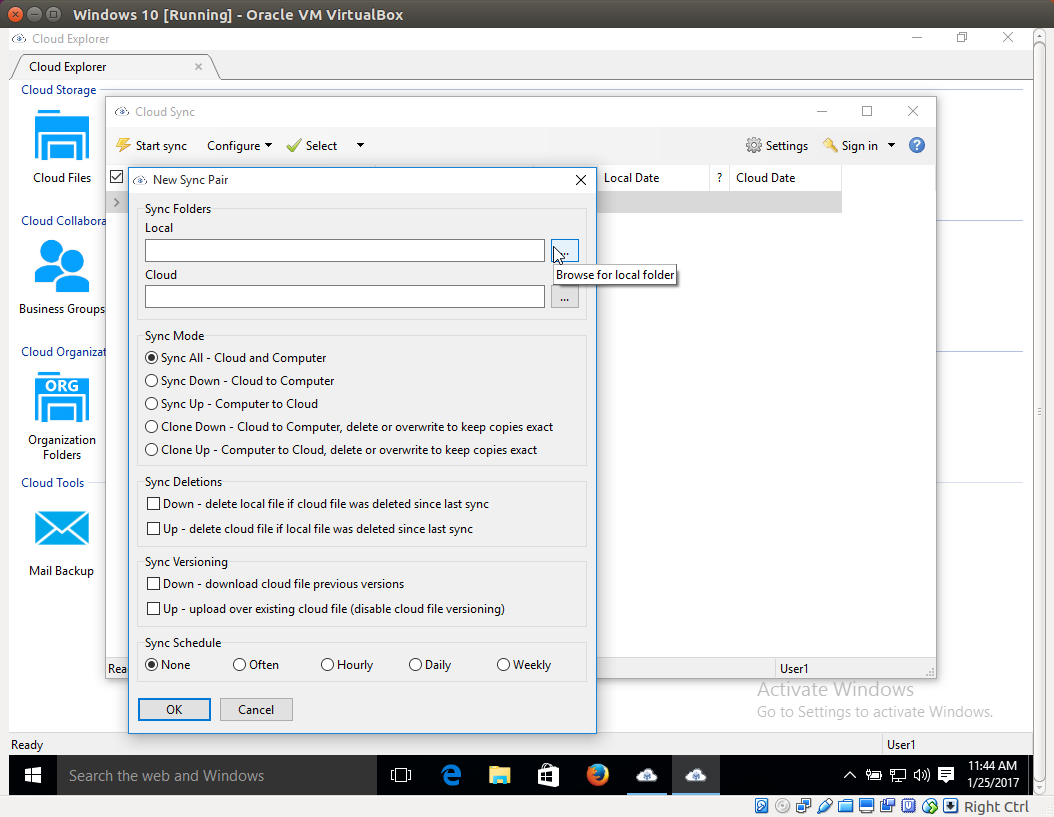Expand row chevron in Cloud Sync list
This screenshot has width=1054, height=817.
(117, 202)
